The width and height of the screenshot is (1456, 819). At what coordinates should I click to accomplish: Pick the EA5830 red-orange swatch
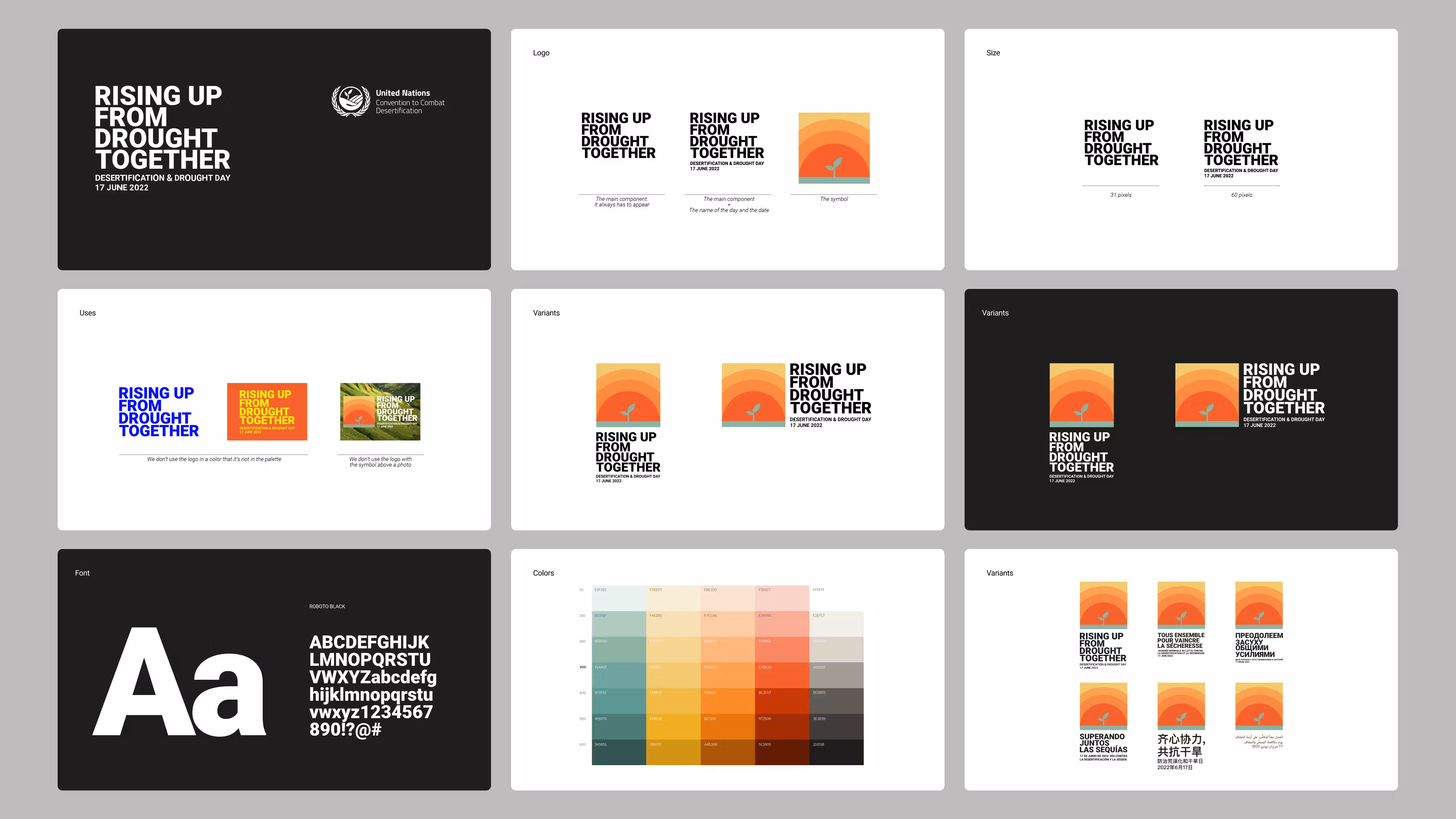(x=782, y=675)
